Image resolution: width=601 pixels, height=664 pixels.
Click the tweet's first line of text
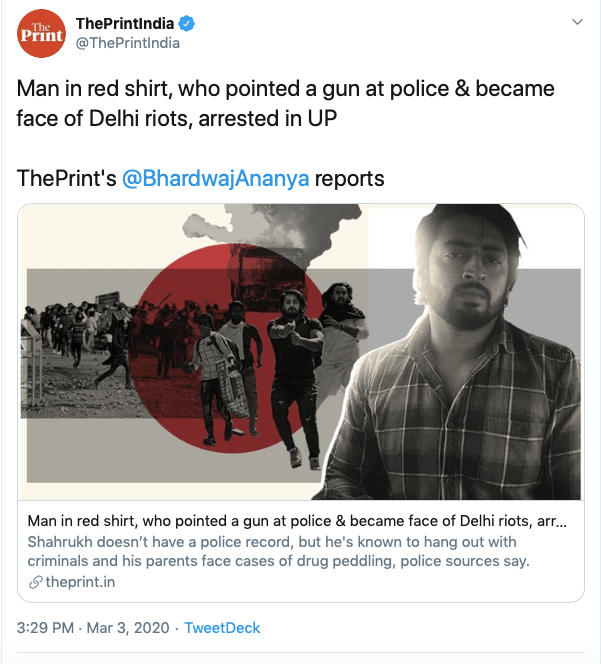point(285,89)
